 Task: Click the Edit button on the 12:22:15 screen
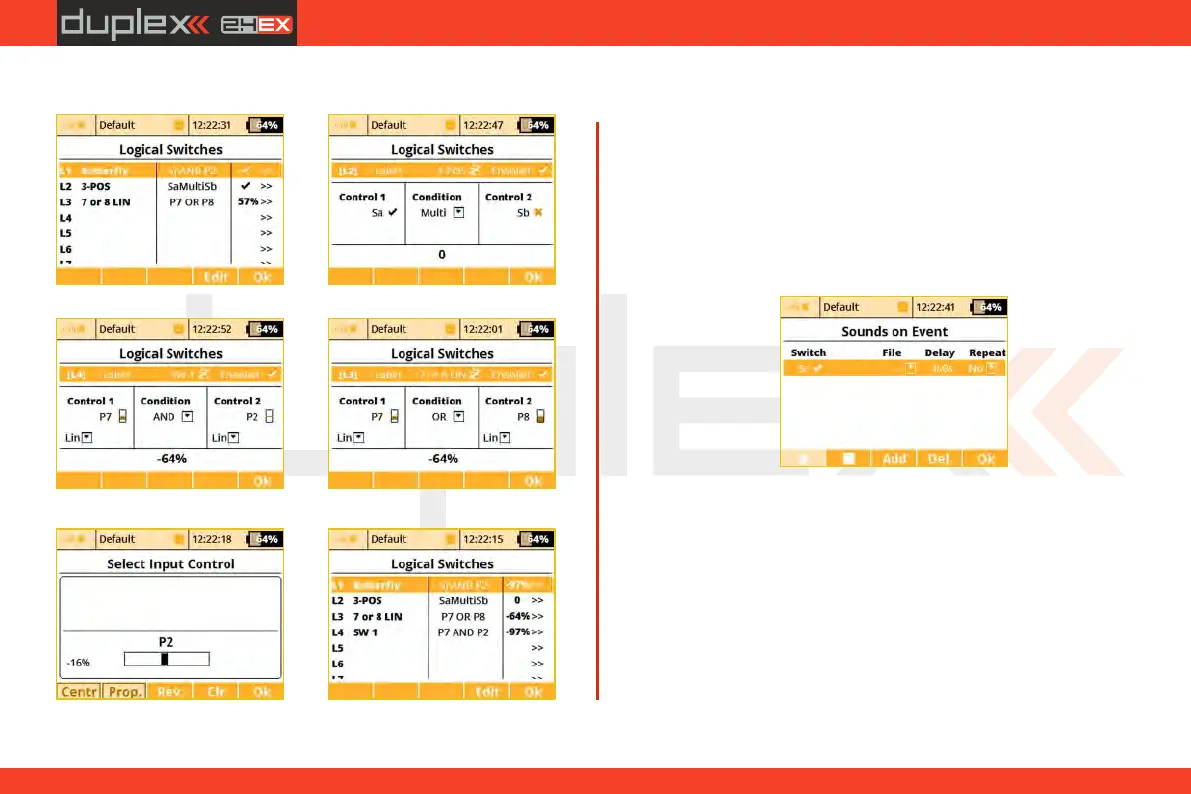pyautogui.click(x=487, y=692)
